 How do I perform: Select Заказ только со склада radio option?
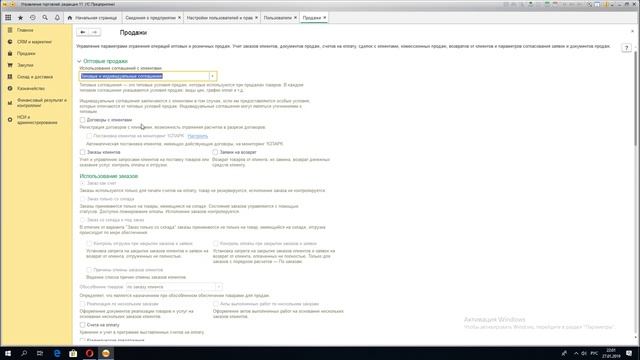click(82, 199)
